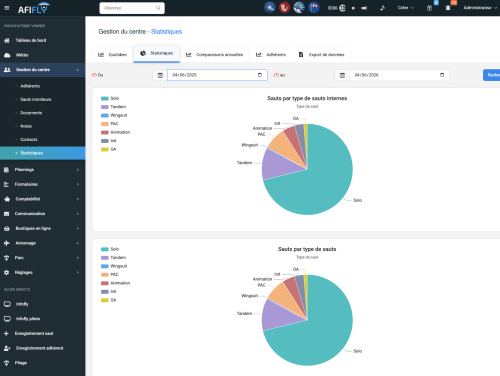Toggle Init legend in lower chart
This screenshot has height=376, width=500.
pos(109,291)
